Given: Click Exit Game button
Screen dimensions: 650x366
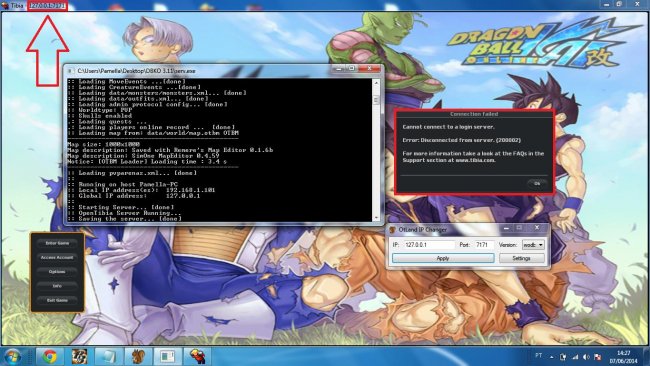Looking at the screenshot, I should tap(57, 300).
